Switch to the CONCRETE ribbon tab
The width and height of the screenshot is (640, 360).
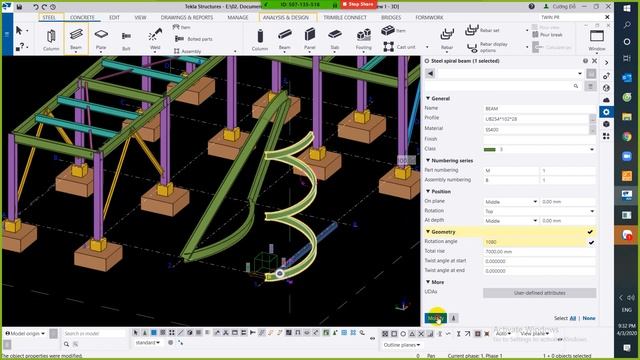pos(82,18)
